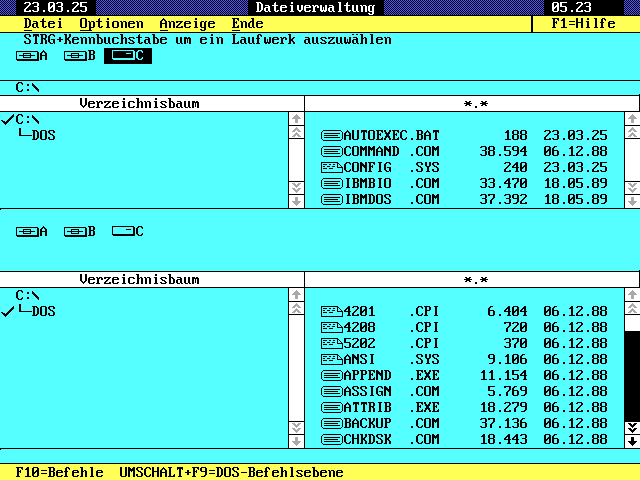The width and height of the screenshot is (640, 480).
Task: Select DOS folder in lower directory tree
Action: [43, 311]
